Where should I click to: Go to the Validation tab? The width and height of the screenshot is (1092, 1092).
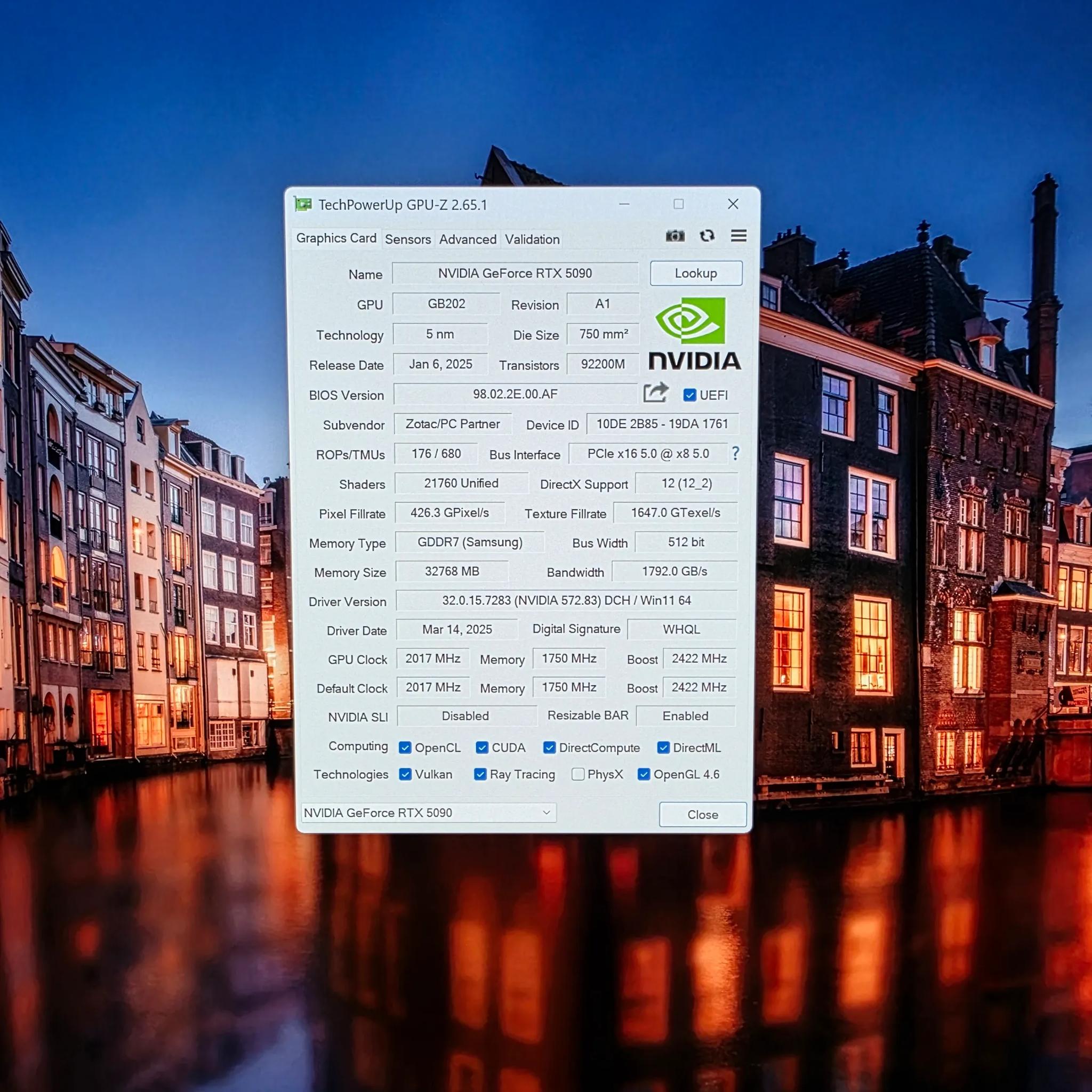(x=532, y=239)
